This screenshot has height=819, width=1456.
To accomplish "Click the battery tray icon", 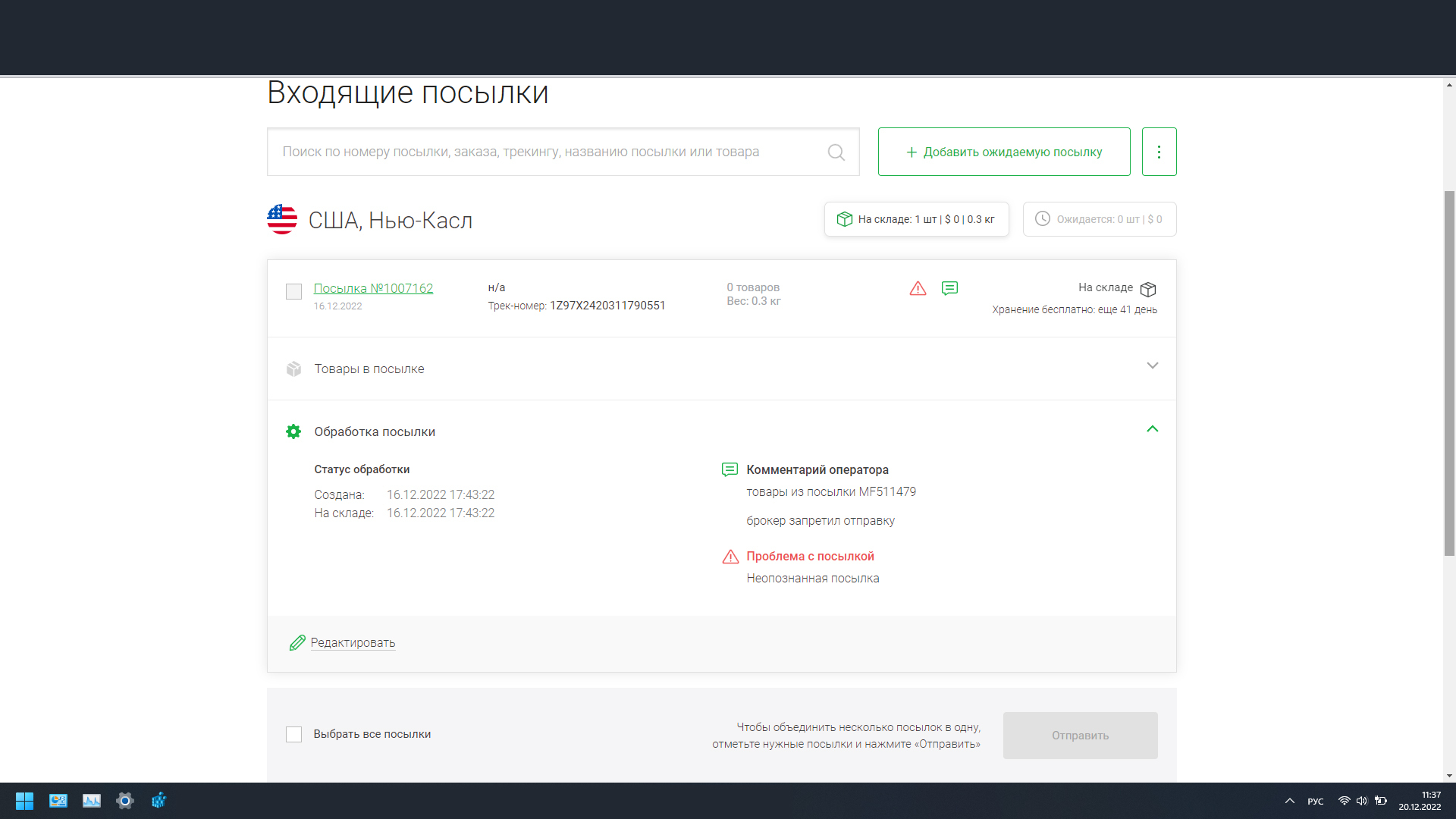I will pyautogui.click(x=1381, y=801).
